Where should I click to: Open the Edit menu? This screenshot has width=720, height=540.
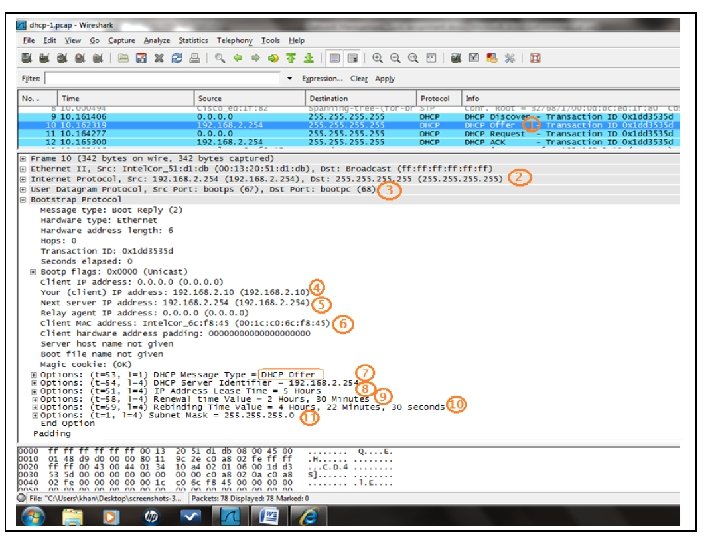(50, 40)
